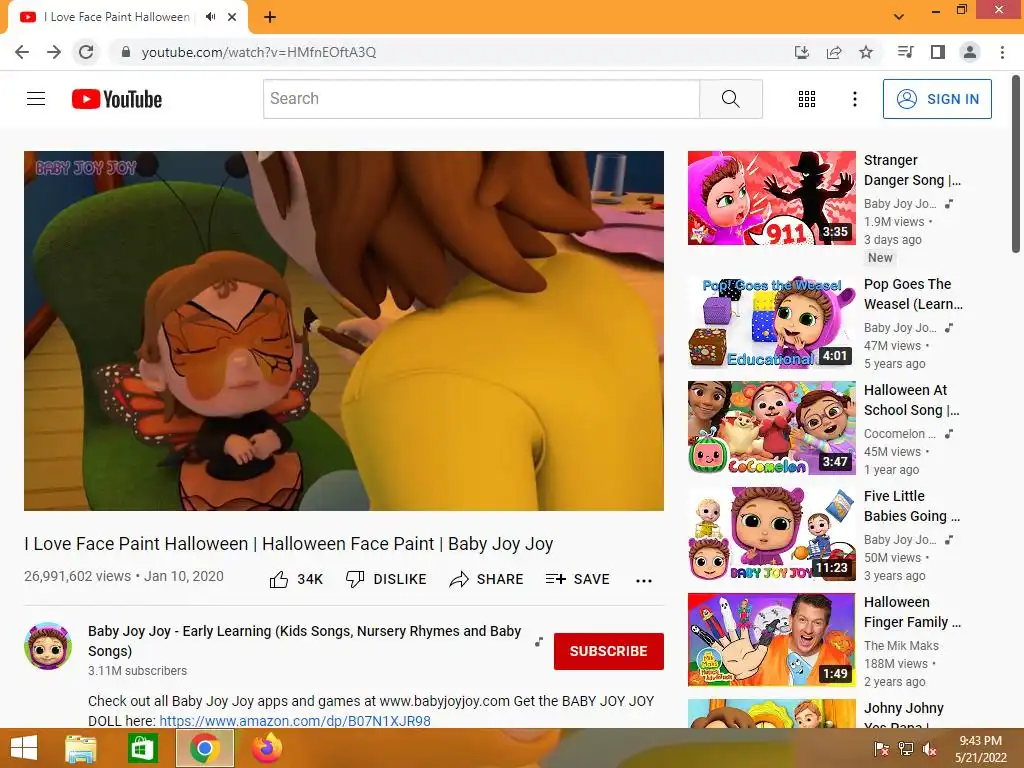Toggle Chrome side panel icon
Viewport: 1024px width, 768px height.
tap(938, 52)
